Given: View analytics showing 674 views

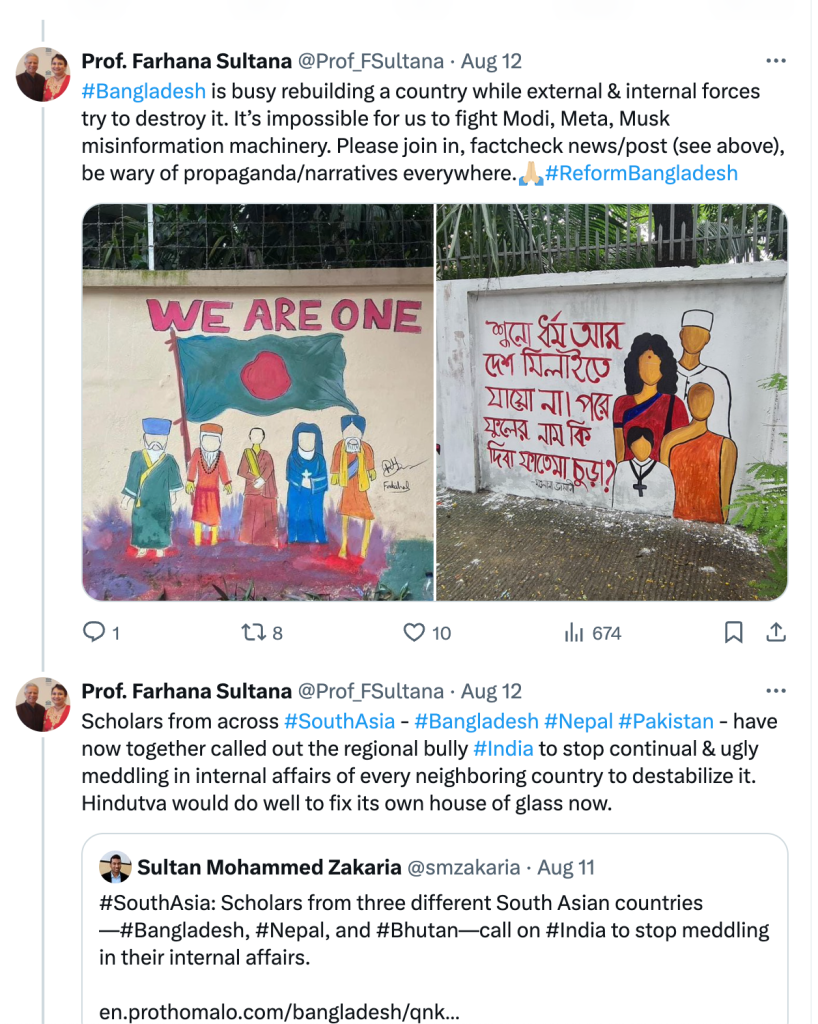Looking at the screenshot, I should pos(574,632).
